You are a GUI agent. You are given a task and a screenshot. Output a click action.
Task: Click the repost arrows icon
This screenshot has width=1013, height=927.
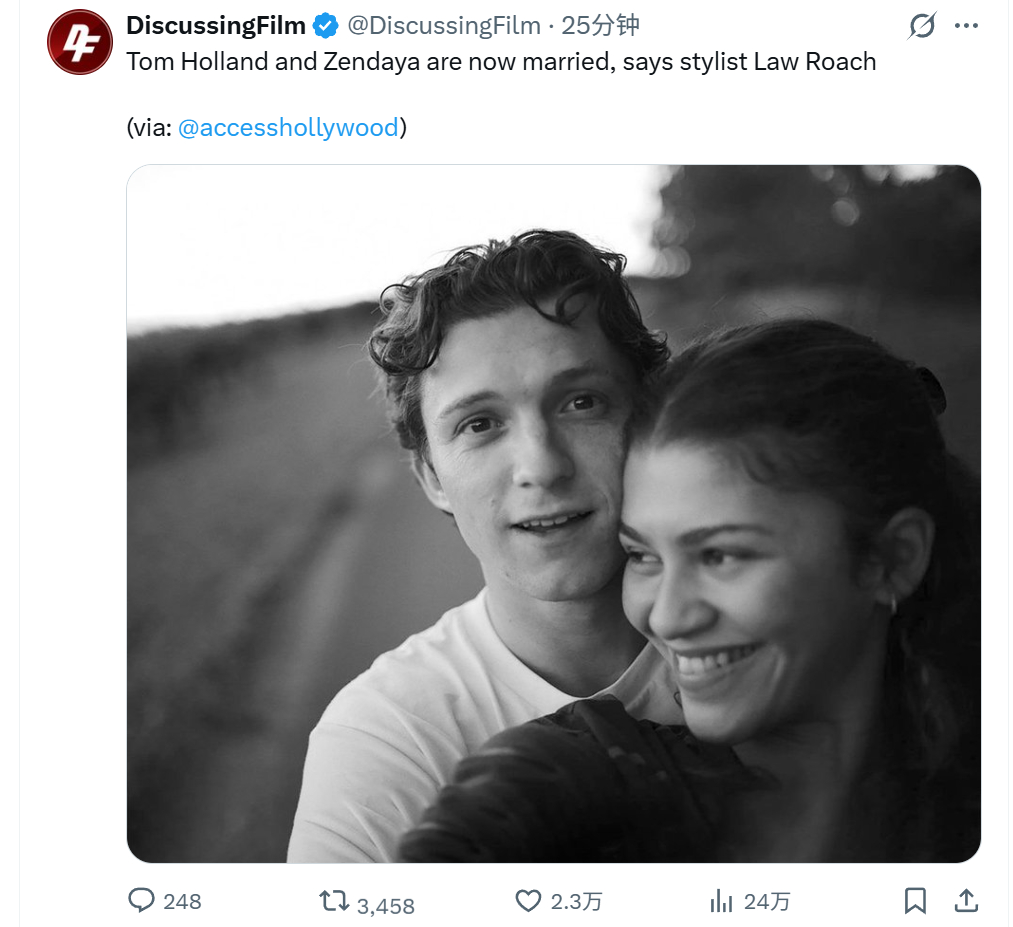pyautogui.click(x=334, y=901)
